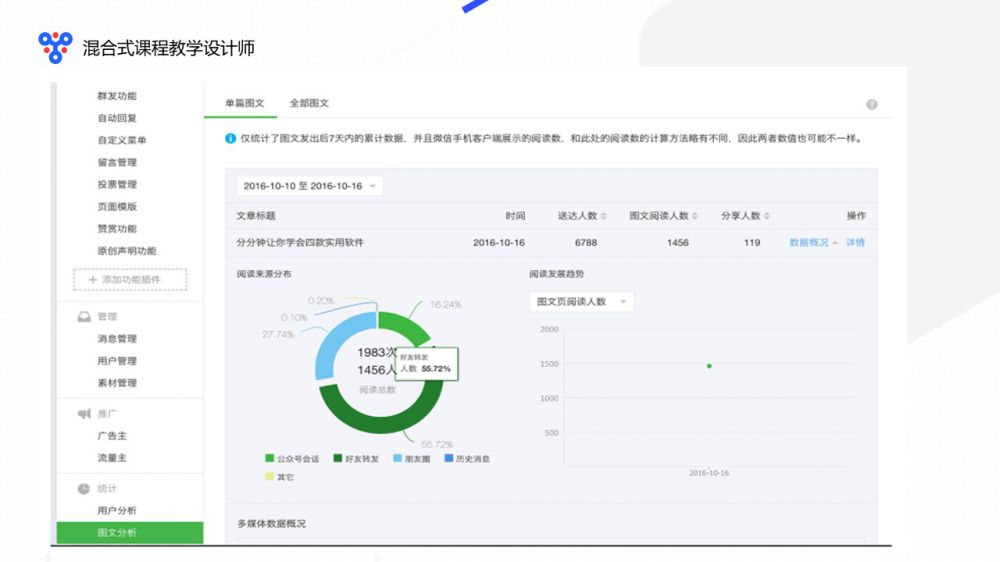Click the sort arrows beside 分享人数
The width and height of the screenshot is (1000, 562).
768,216
